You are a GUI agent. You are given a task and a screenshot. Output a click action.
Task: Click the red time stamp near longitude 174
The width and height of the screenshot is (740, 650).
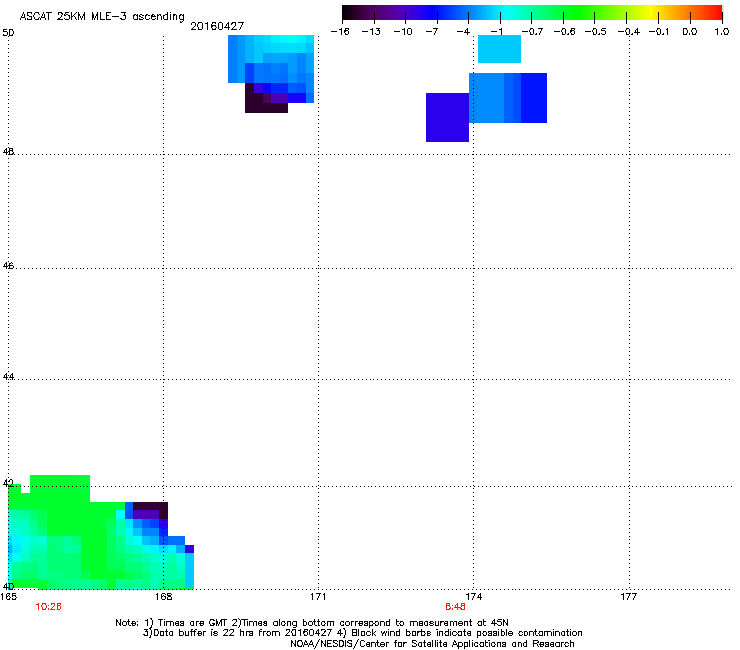point(455,607)
